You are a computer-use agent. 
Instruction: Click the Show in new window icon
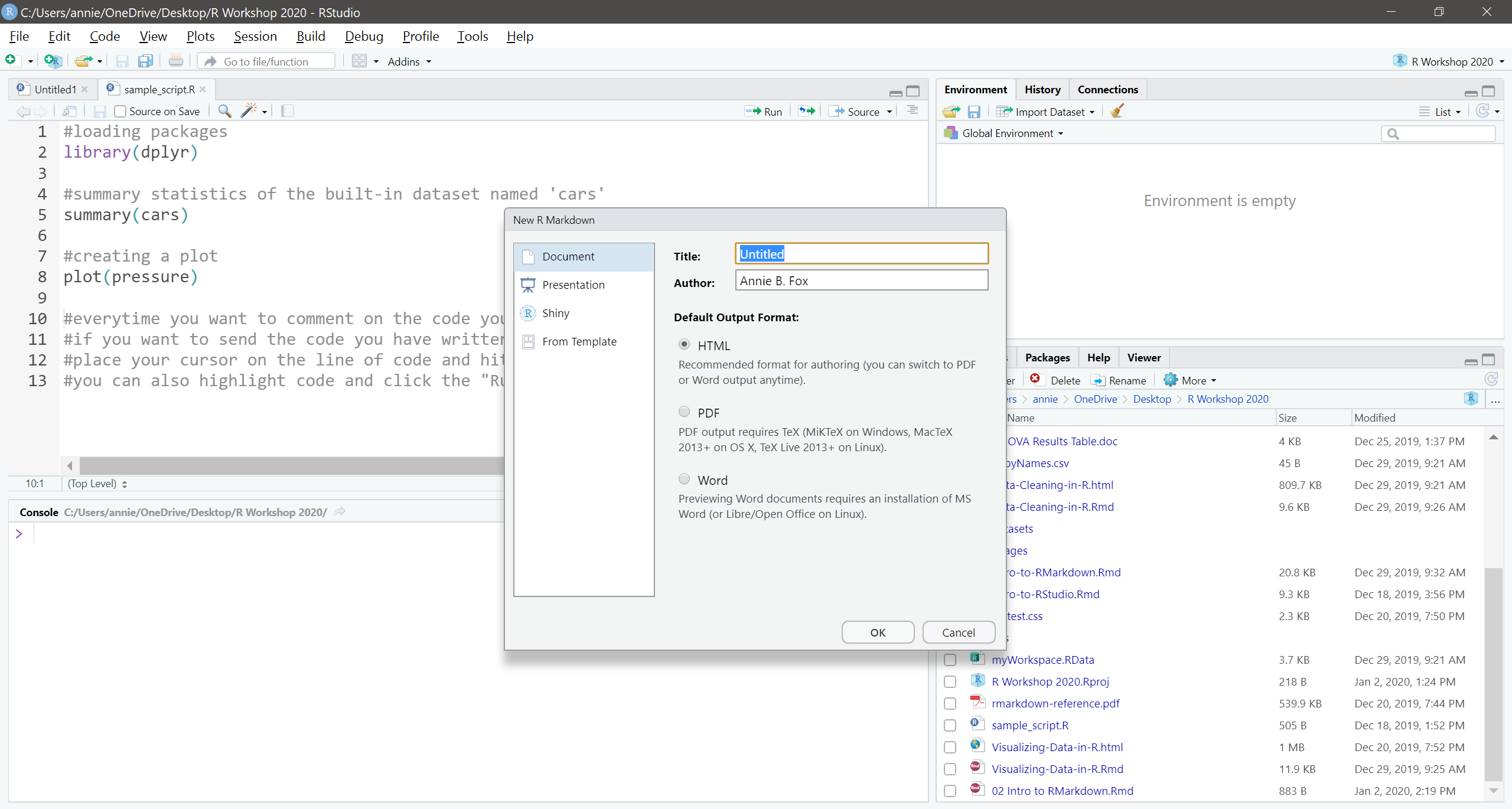(70, 111)
